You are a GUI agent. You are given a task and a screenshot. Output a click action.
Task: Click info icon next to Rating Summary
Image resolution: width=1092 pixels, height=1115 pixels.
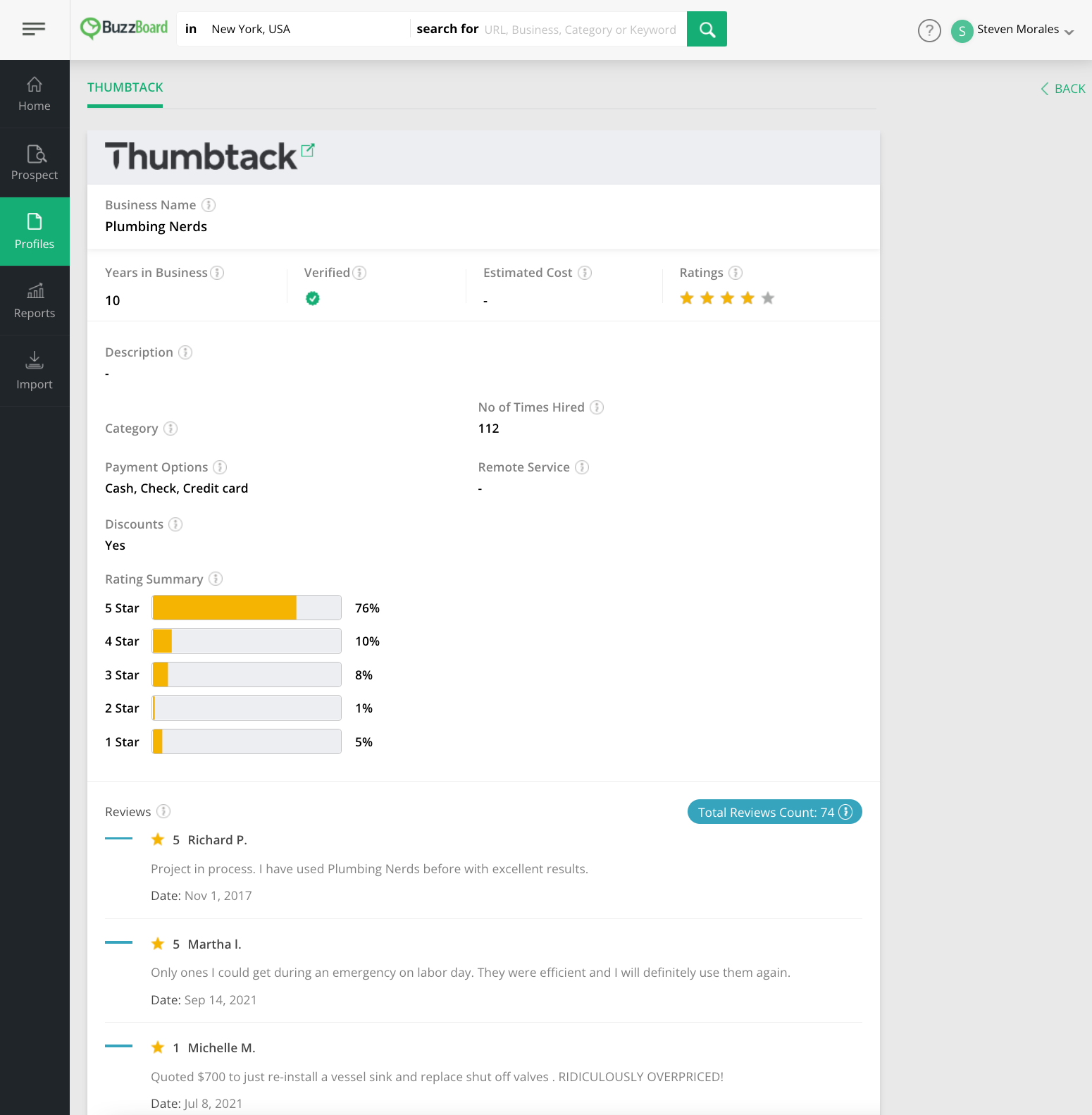[x=216, y=579]
